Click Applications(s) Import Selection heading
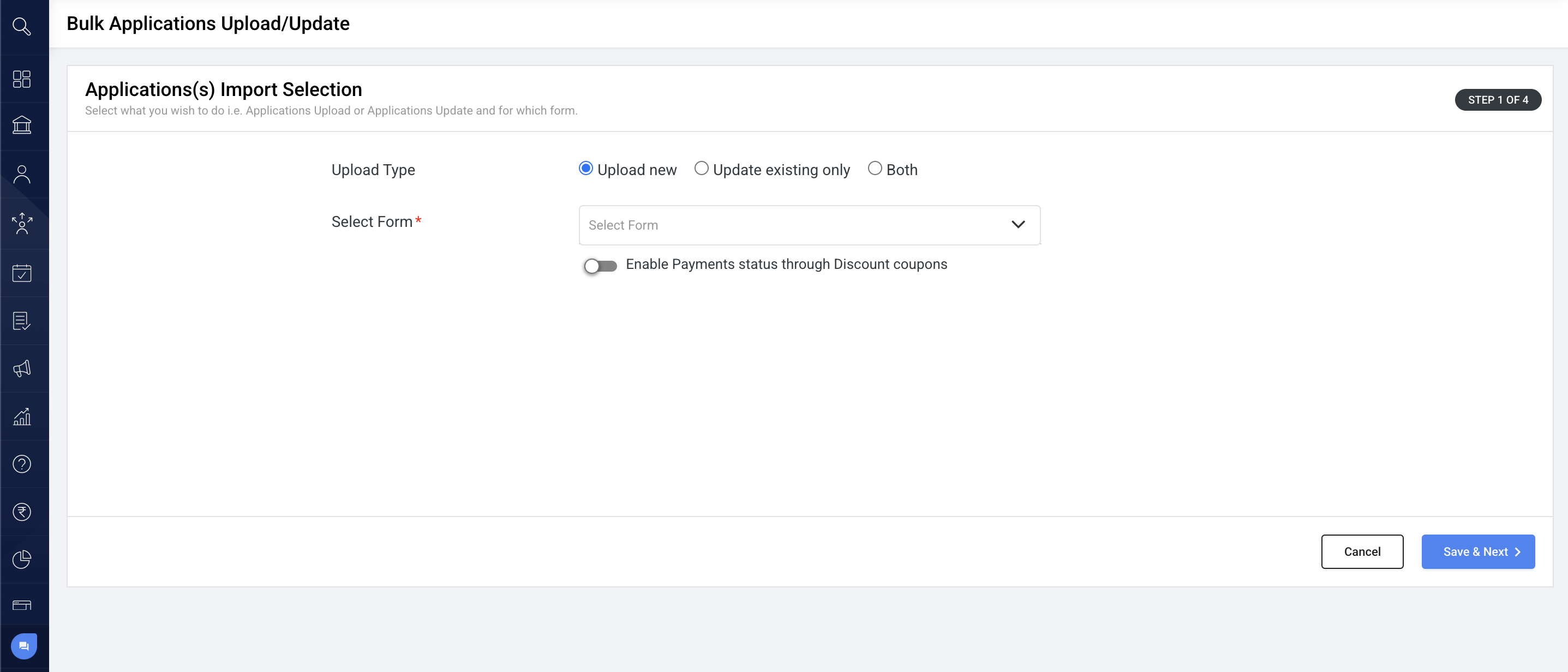1568x672 pixels. point(223,89)
